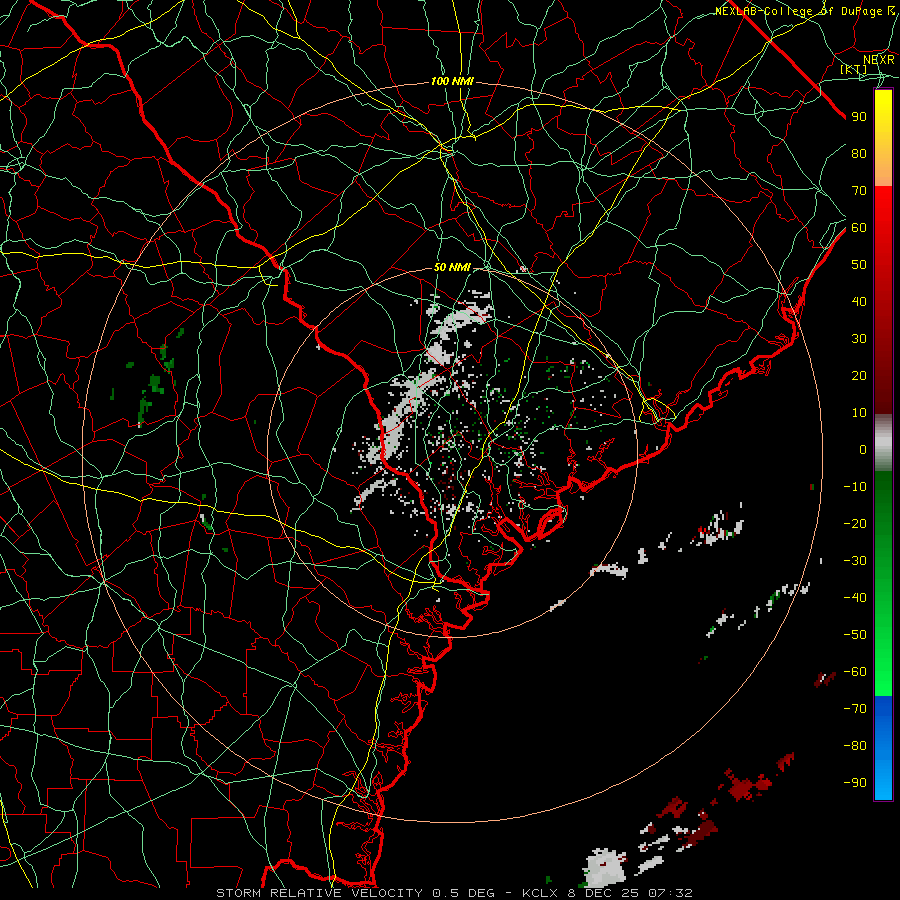Image resolution: width=900 pixels, height=900 pixels.
Task: Click the positive 80 scale value
Action: tap(859, 154)
